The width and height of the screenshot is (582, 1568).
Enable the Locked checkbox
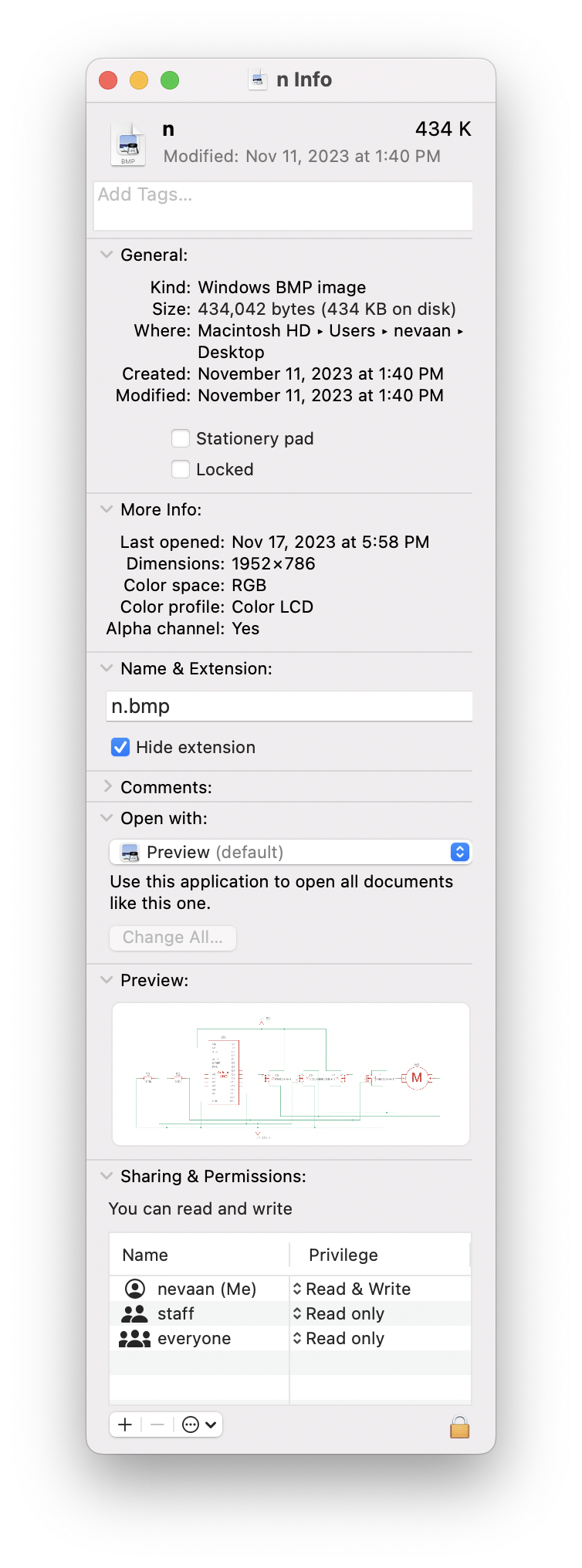(180, 468)
